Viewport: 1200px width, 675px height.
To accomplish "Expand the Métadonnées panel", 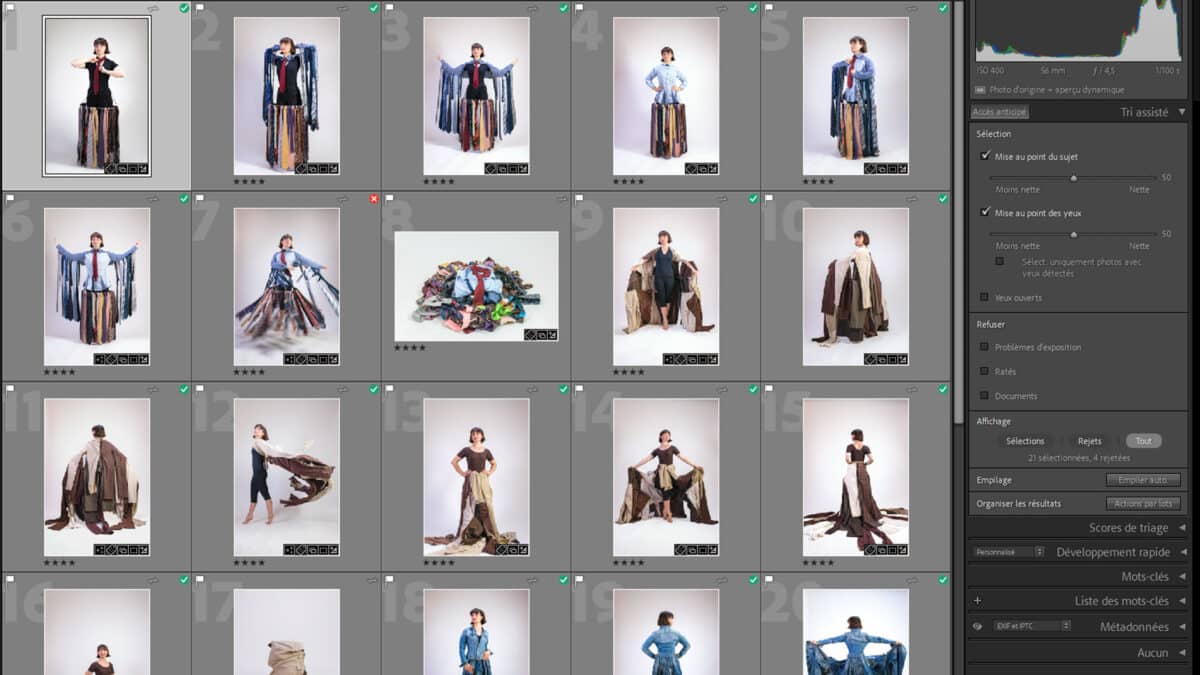I will [x=1182, y=627].
